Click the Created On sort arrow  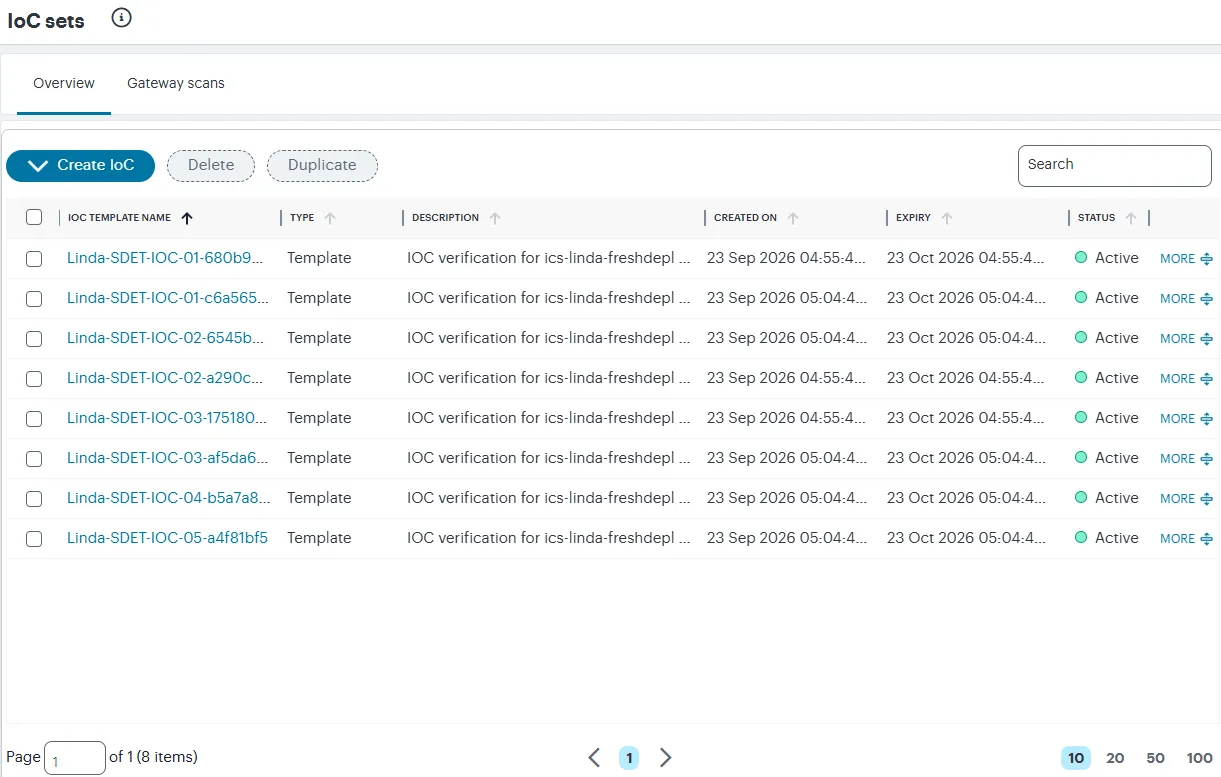coord(793,218)
